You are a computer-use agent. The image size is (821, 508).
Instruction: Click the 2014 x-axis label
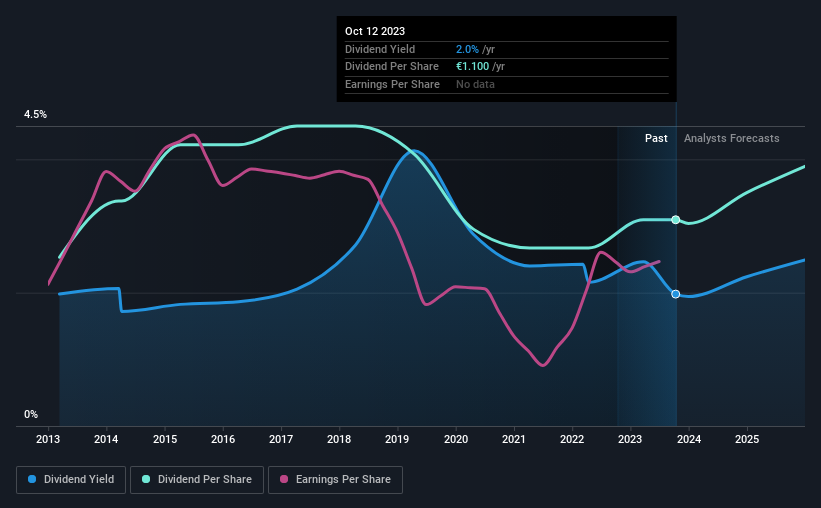tap(106, 439)
